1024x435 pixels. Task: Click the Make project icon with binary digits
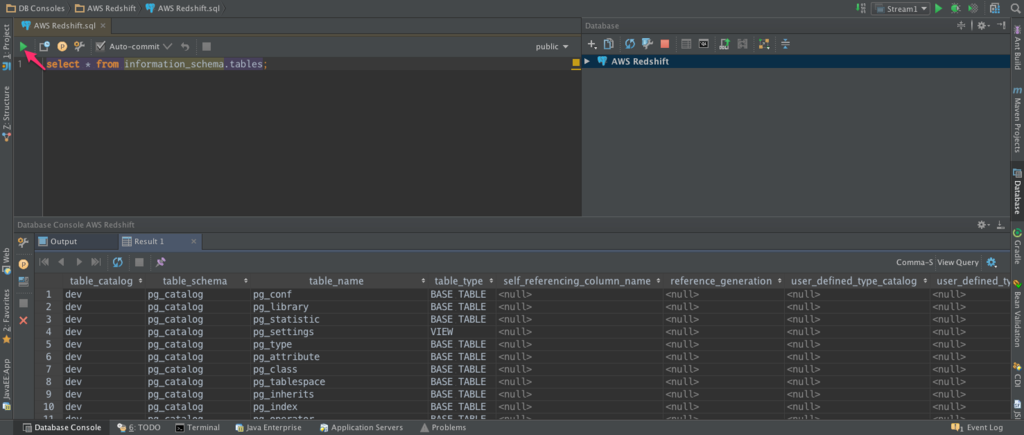pos(859,8)
